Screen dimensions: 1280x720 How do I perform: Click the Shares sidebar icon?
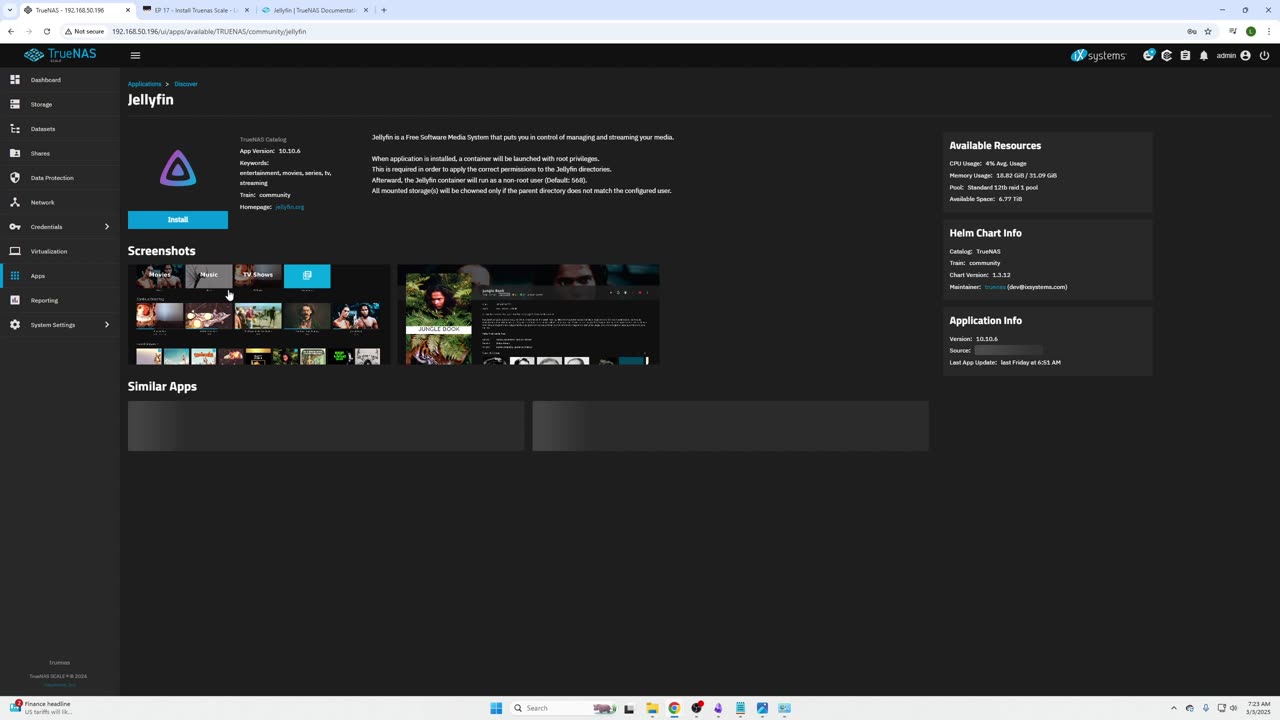tap(15, 153)
